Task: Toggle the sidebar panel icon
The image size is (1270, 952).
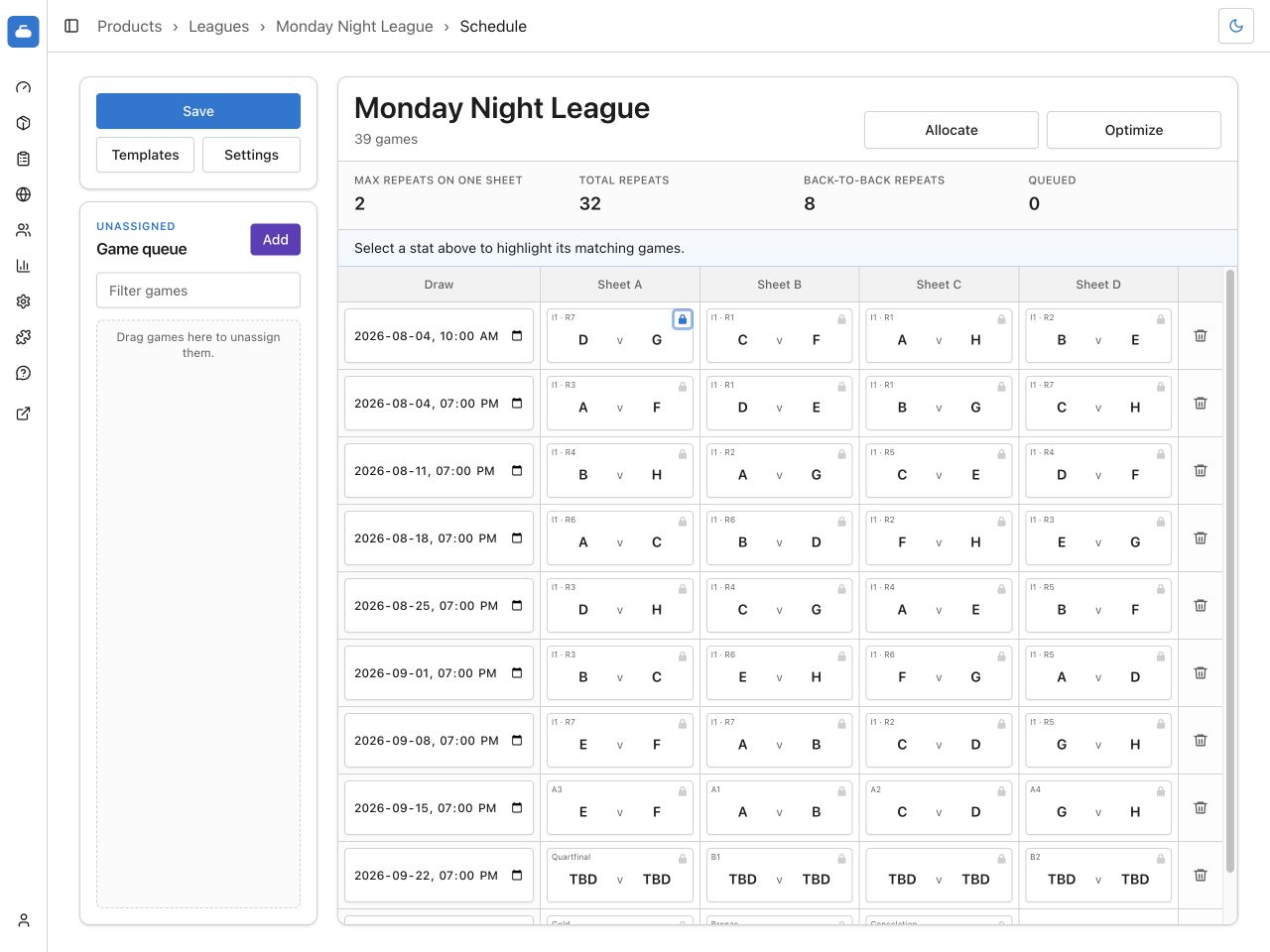Action: (x=71, y=26)
